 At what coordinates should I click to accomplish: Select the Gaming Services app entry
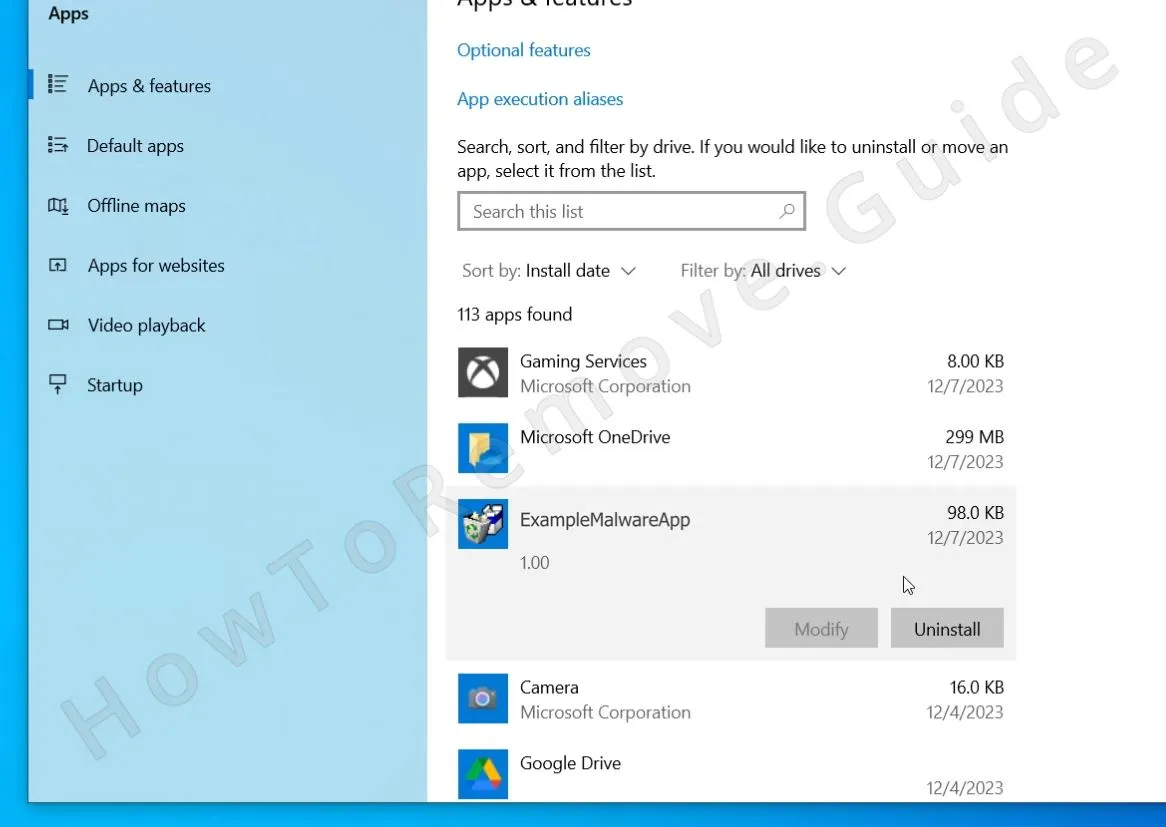(x=731, y=373)
